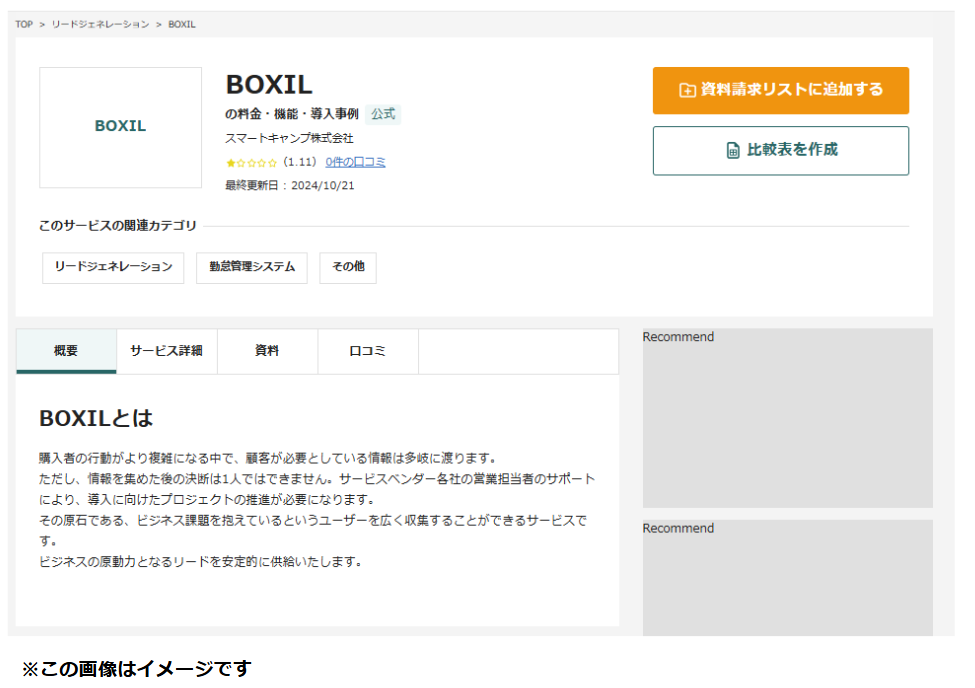
Task: Click the filled yellow star in the rating
Action: point(230,162)
